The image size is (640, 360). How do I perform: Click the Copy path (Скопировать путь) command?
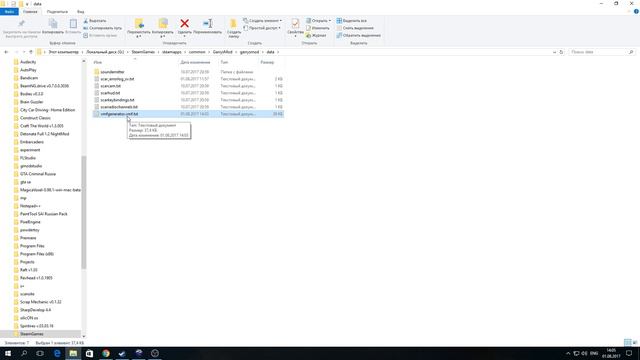click(102, 28)
